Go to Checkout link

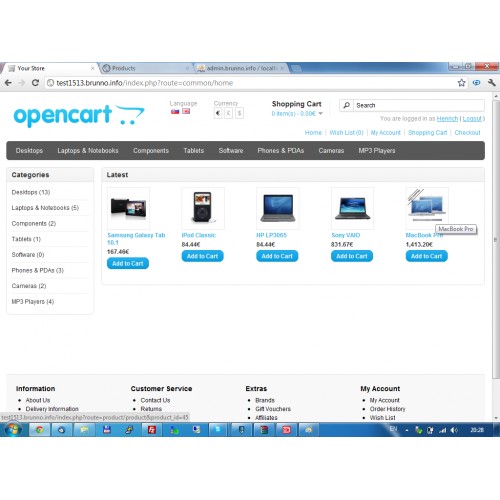click(x=467, y=133)
